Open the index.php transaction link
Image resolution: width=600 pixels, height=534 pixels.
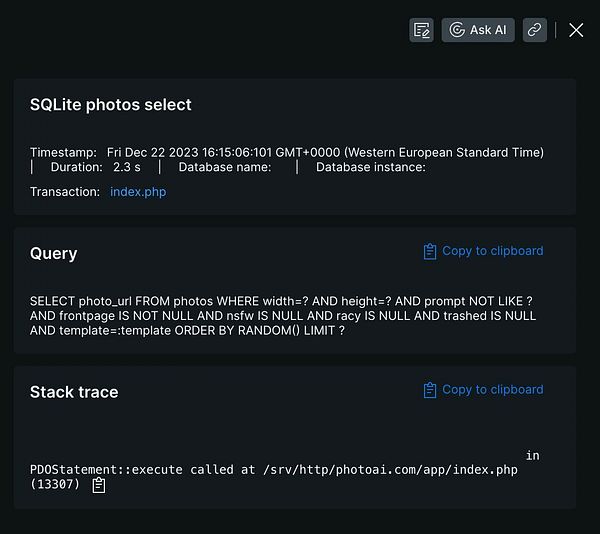(138, 191)
